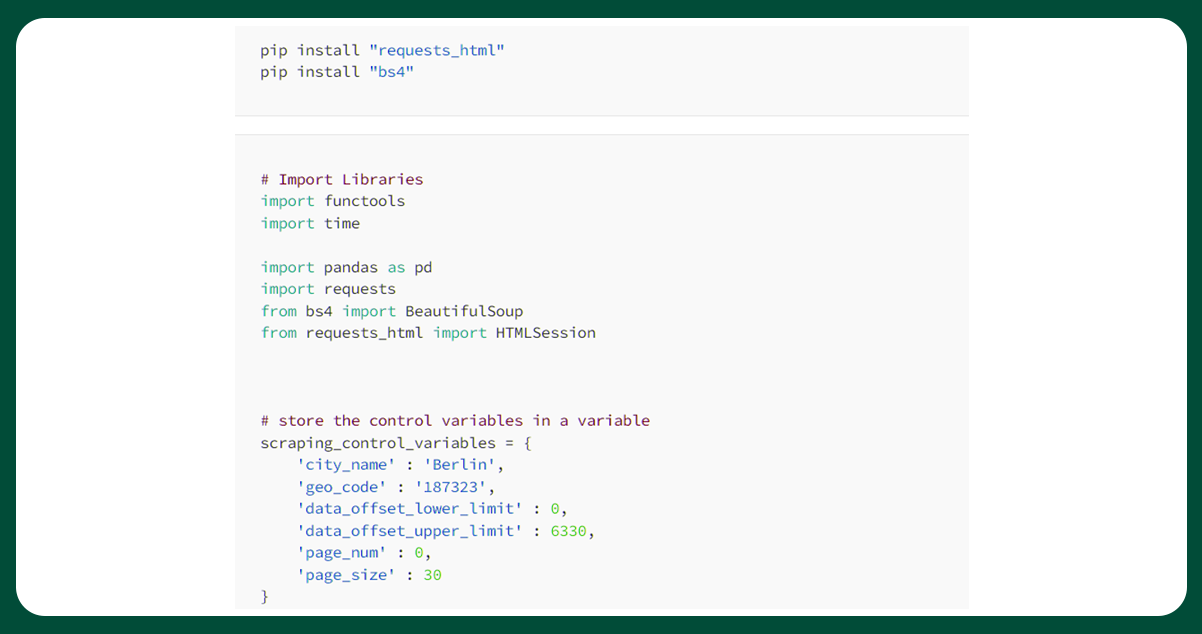The image size is (1202, 634).
Task: Click the closing curly brace of the dictionary
Action: (x=265, y=597)
